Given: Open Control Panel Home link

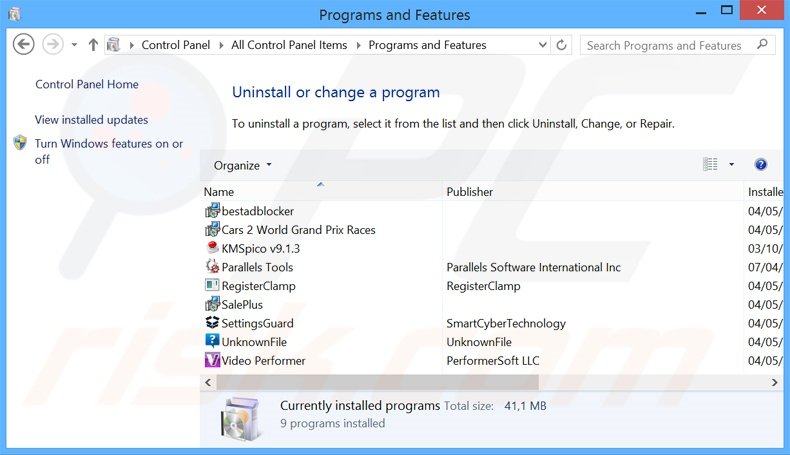Looking at the screenshot, I should click(87, 84).
